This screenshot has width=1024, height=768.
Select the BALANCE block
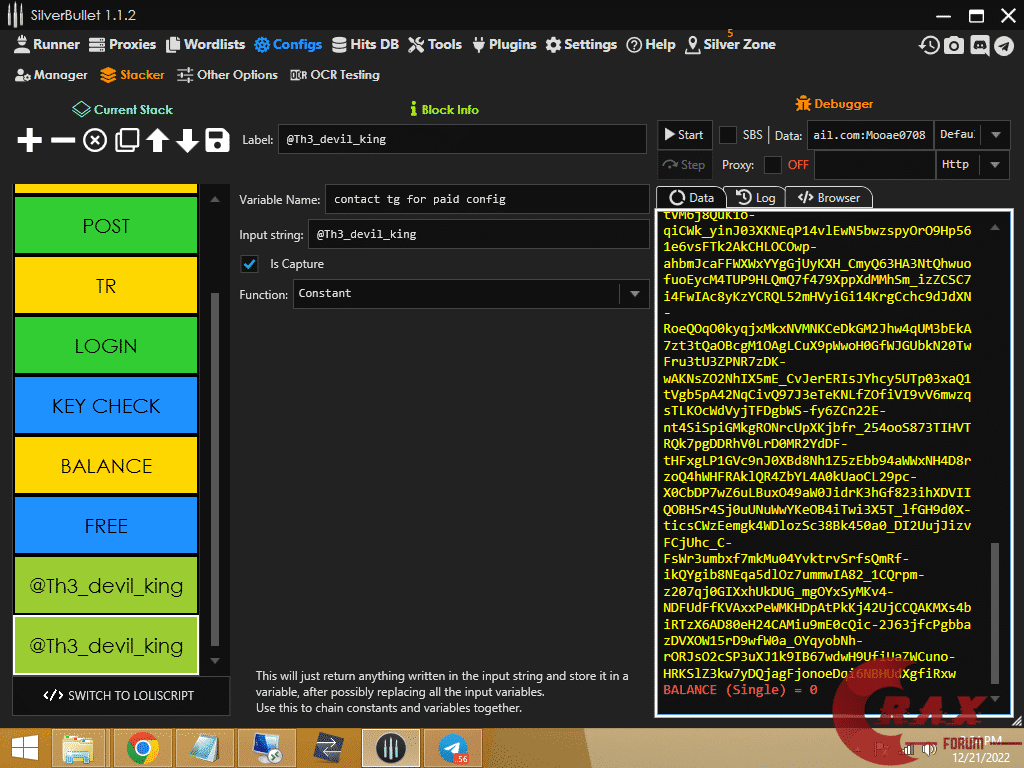(106, 466)
